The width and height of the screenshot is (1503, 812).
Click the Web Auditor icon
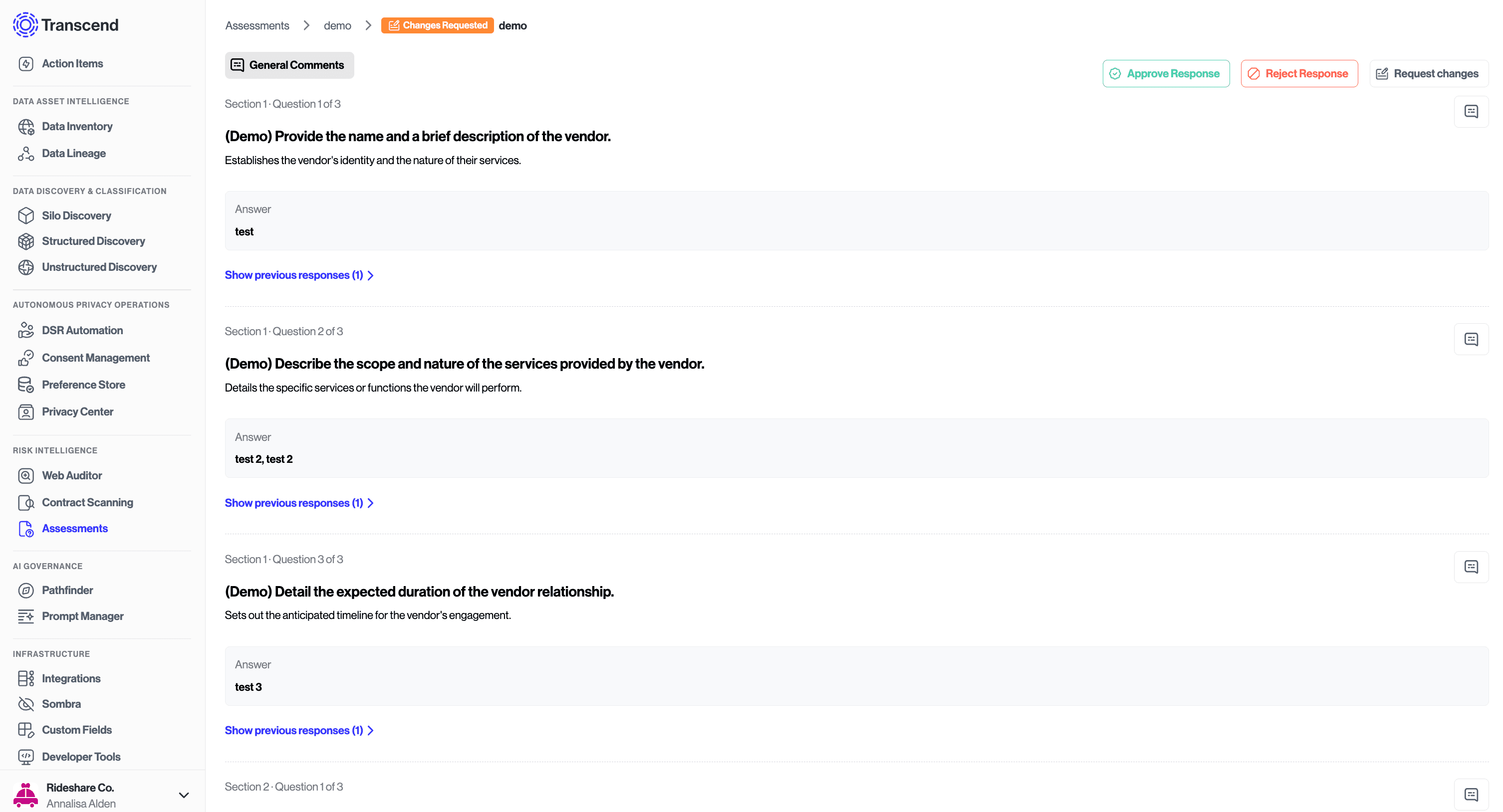[25, 475]
